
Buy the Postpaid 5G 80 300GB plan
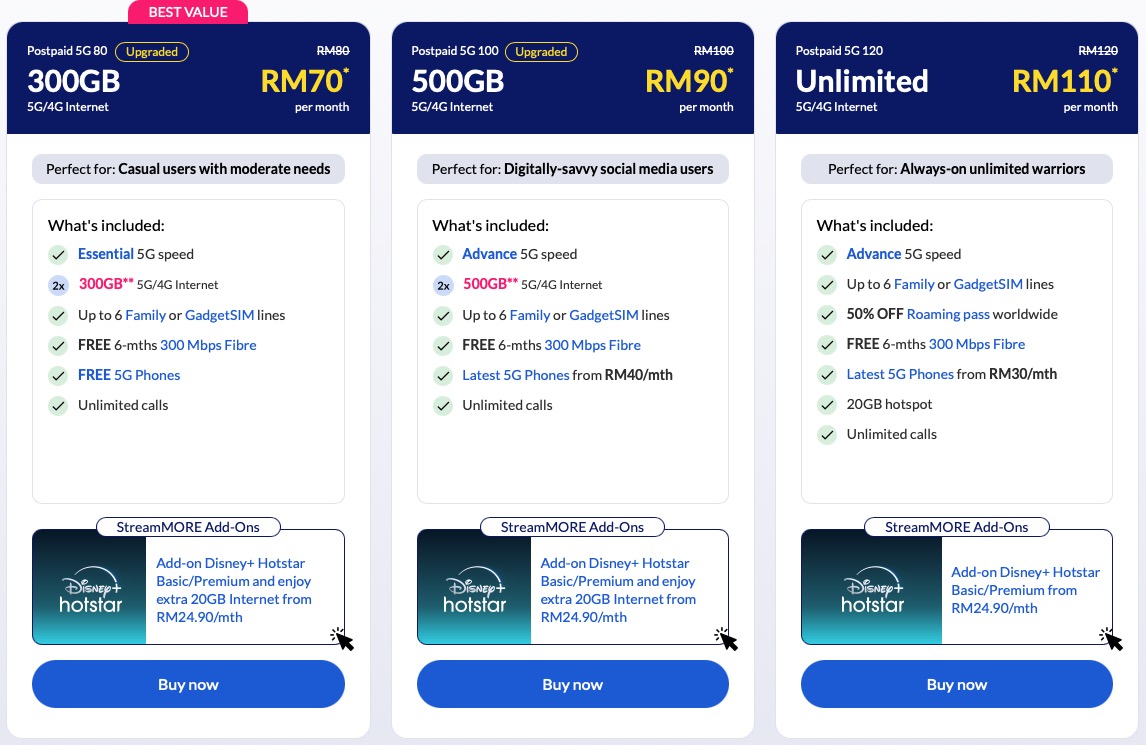pyautogui.click(x=189, y=684)
